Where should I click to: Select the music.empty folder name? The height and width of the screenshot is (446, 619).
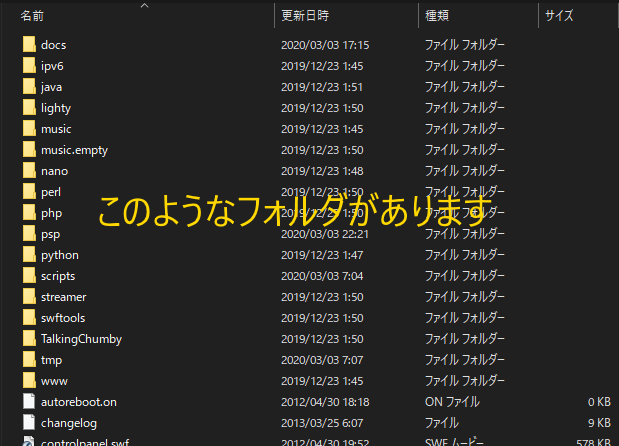(x=74, y=150)
